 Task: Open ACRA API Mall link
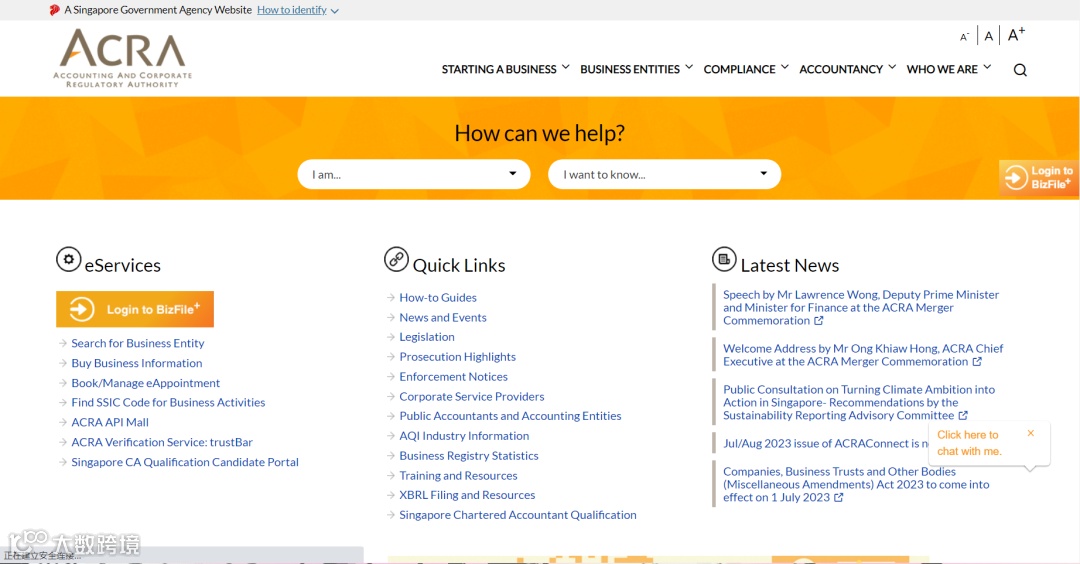110,422
